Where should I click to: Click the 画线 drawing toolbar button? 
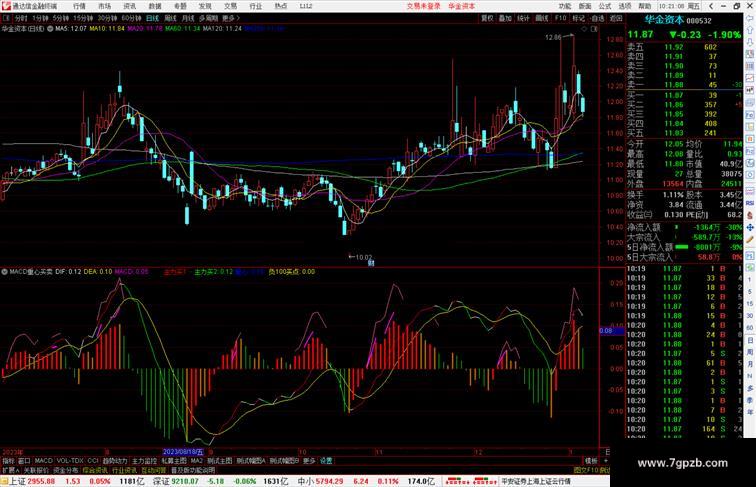(x=542, y=18)
